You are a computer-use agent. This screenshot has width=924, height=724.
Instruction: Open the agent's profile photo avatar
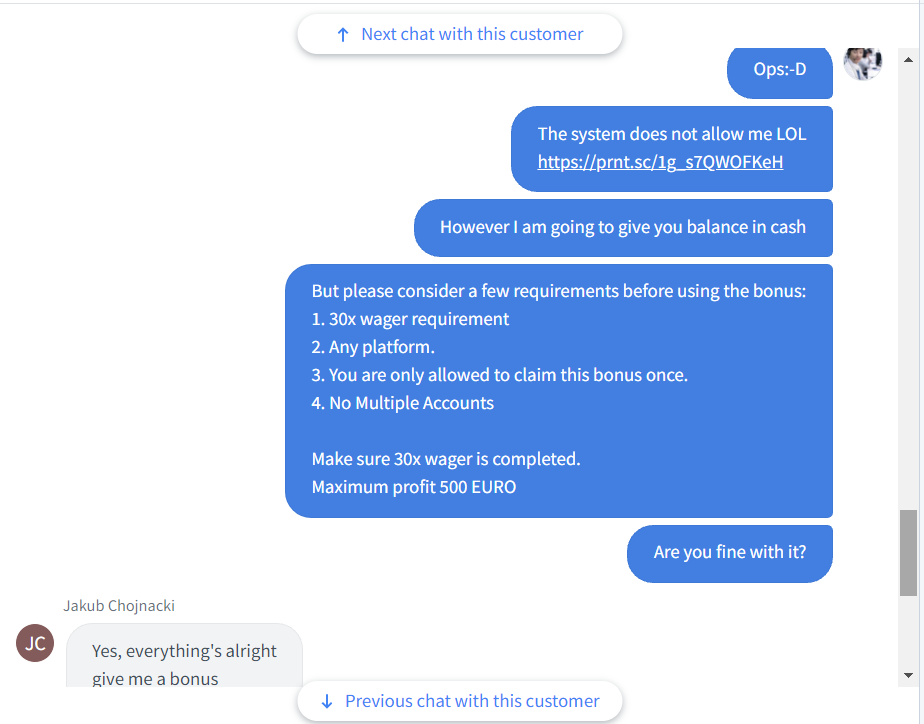pyautogui.click(x=863, y=64)
